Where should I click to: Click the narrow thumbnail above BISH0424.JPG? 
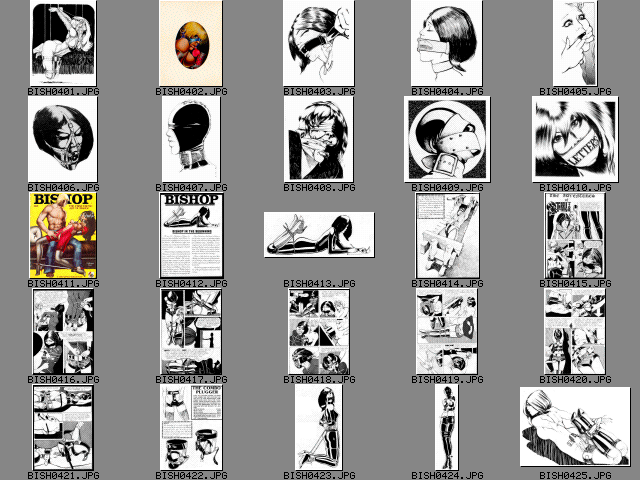coord(447,427)
